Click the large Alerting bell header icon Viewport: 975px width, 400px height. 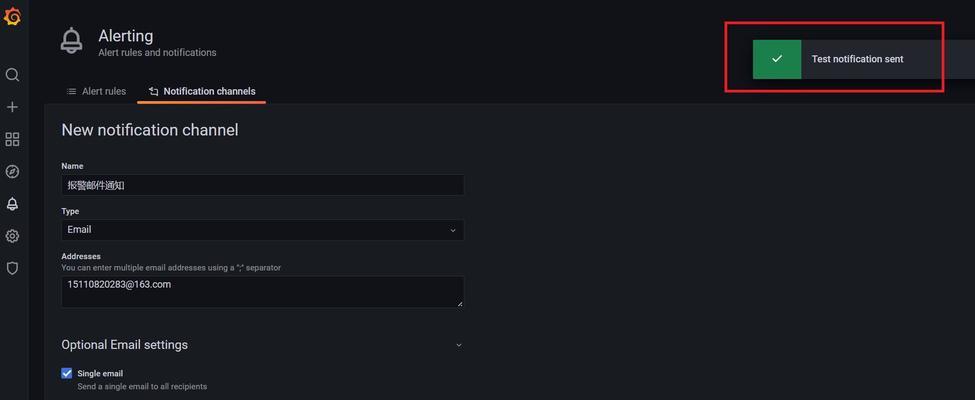[x=72, y=40]
